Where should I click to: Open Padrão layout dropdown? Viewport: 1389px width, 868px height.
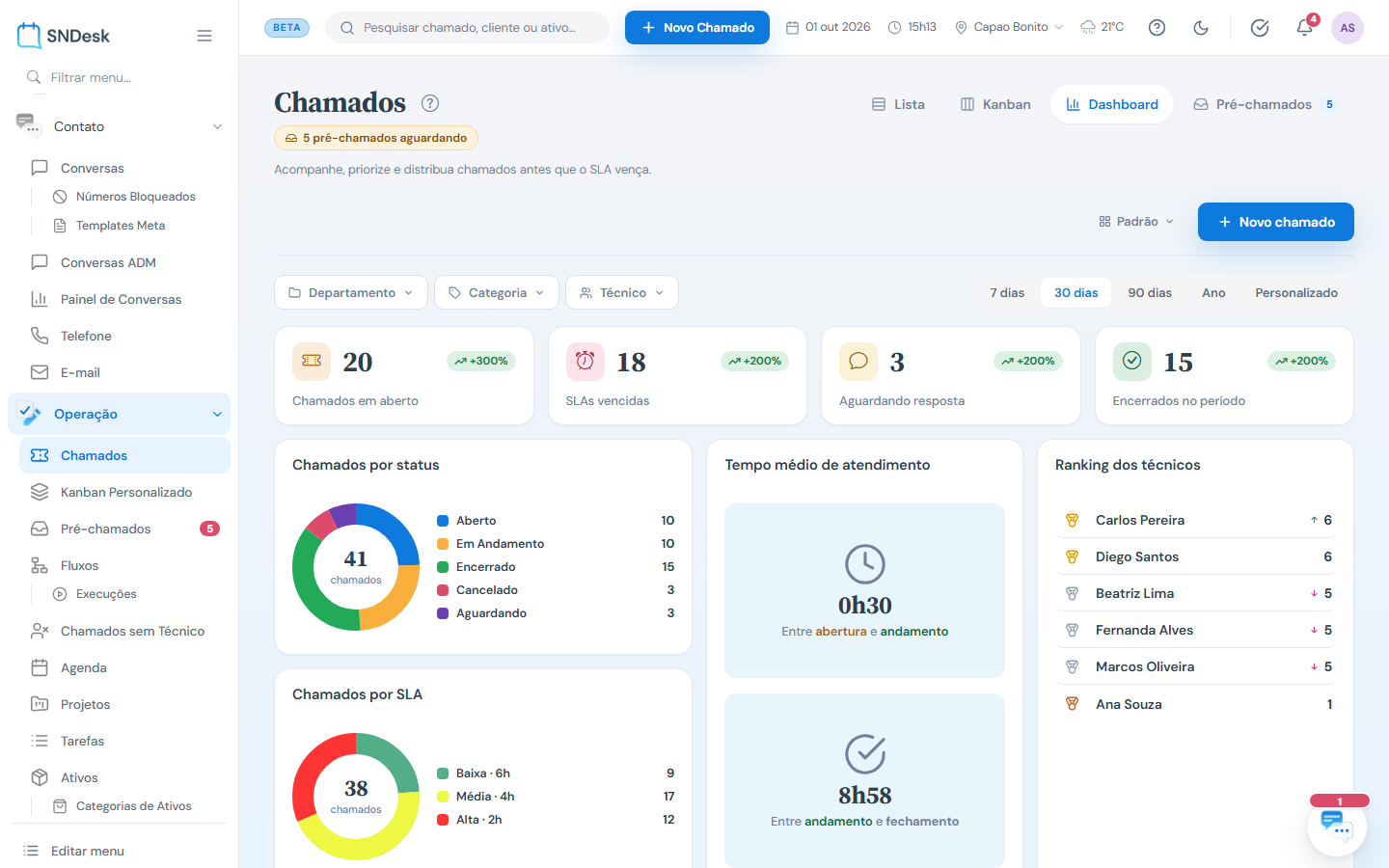click(x=1136, y=222)
